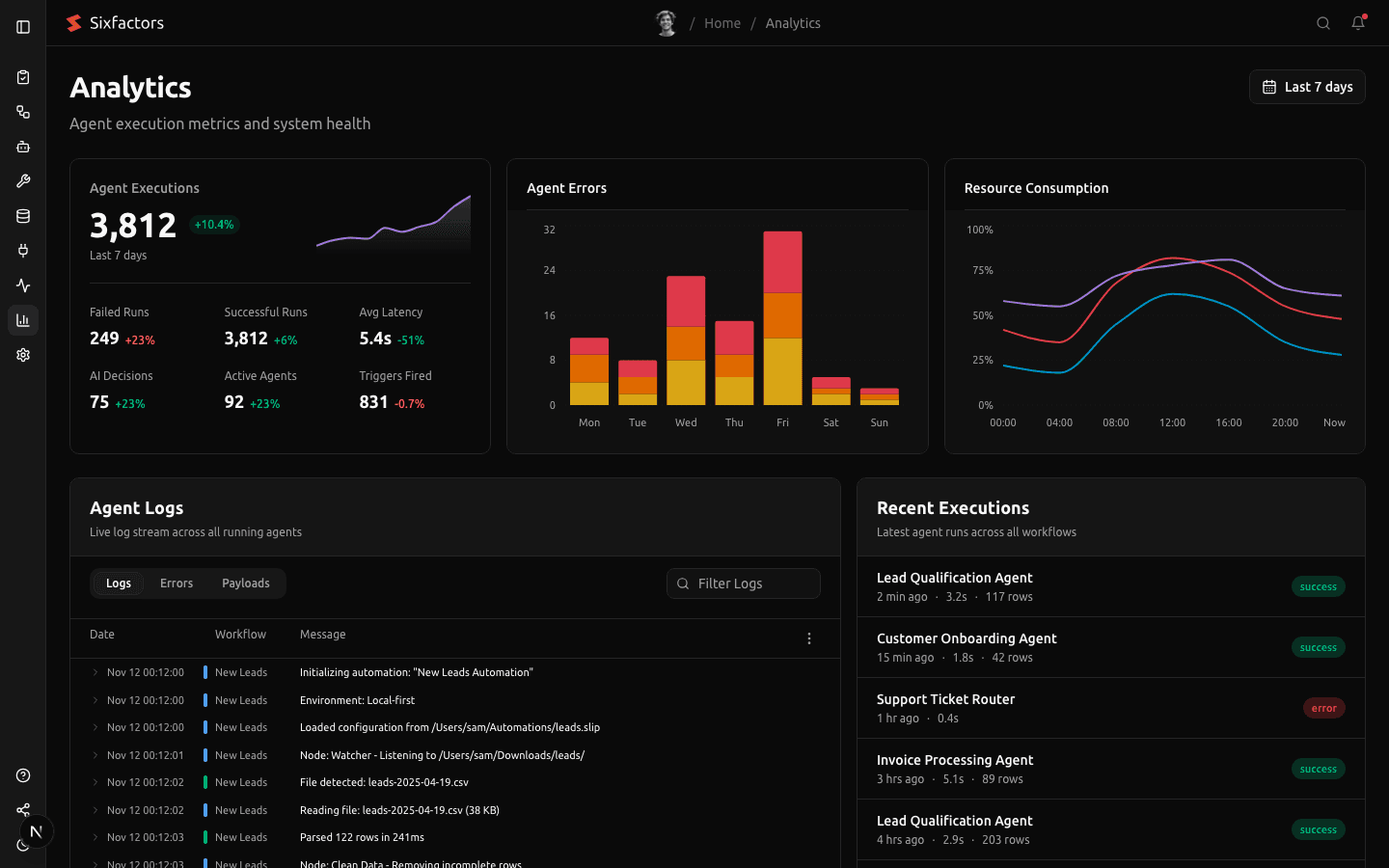Click the Filter Logs search field

[x=744, y=583]
